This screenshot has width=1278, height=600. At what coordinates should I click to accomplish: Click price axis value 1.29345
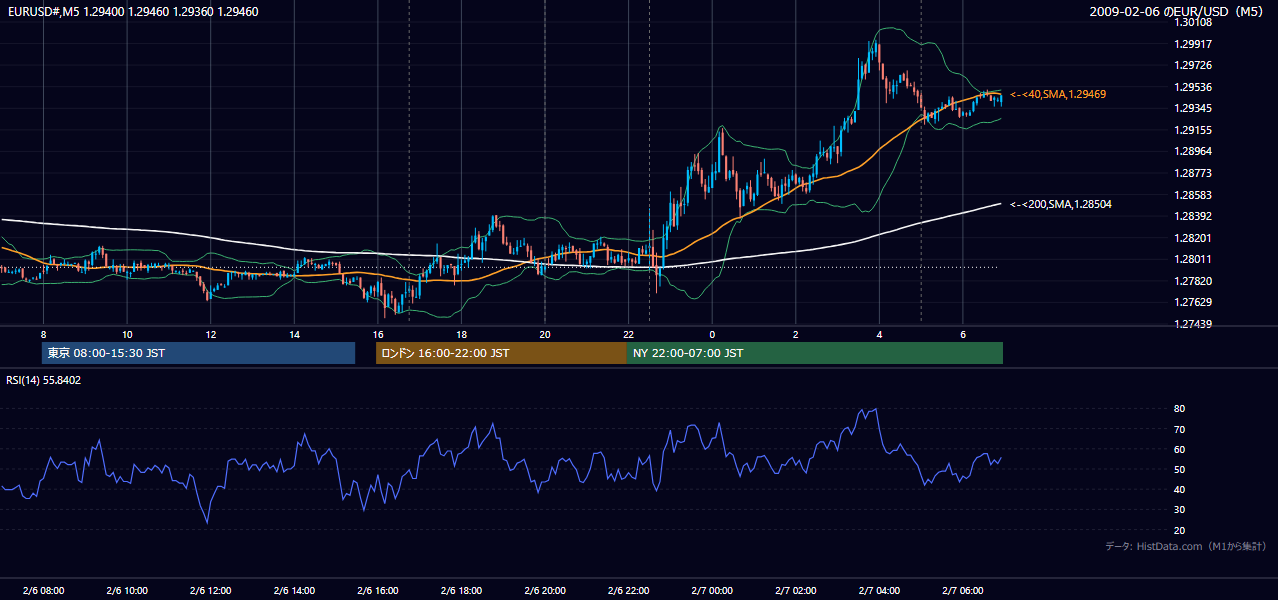[1193, 108]
